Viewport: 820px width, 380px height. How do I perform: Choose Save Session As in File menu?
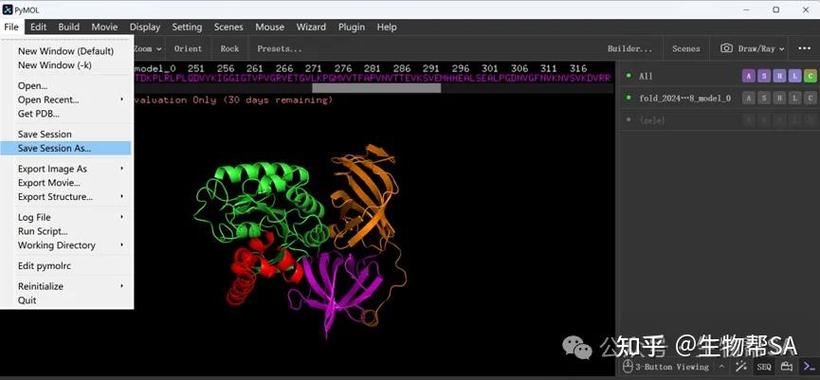[65, 148]
